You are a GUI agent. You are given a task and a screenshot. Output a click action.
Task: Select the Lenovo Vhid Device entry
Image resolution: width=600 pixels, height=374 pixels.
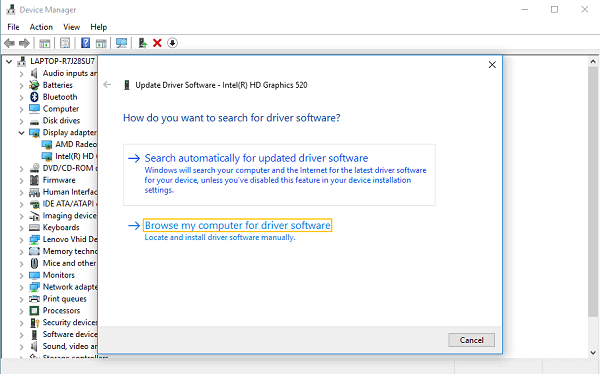click(x=70, y=239)
